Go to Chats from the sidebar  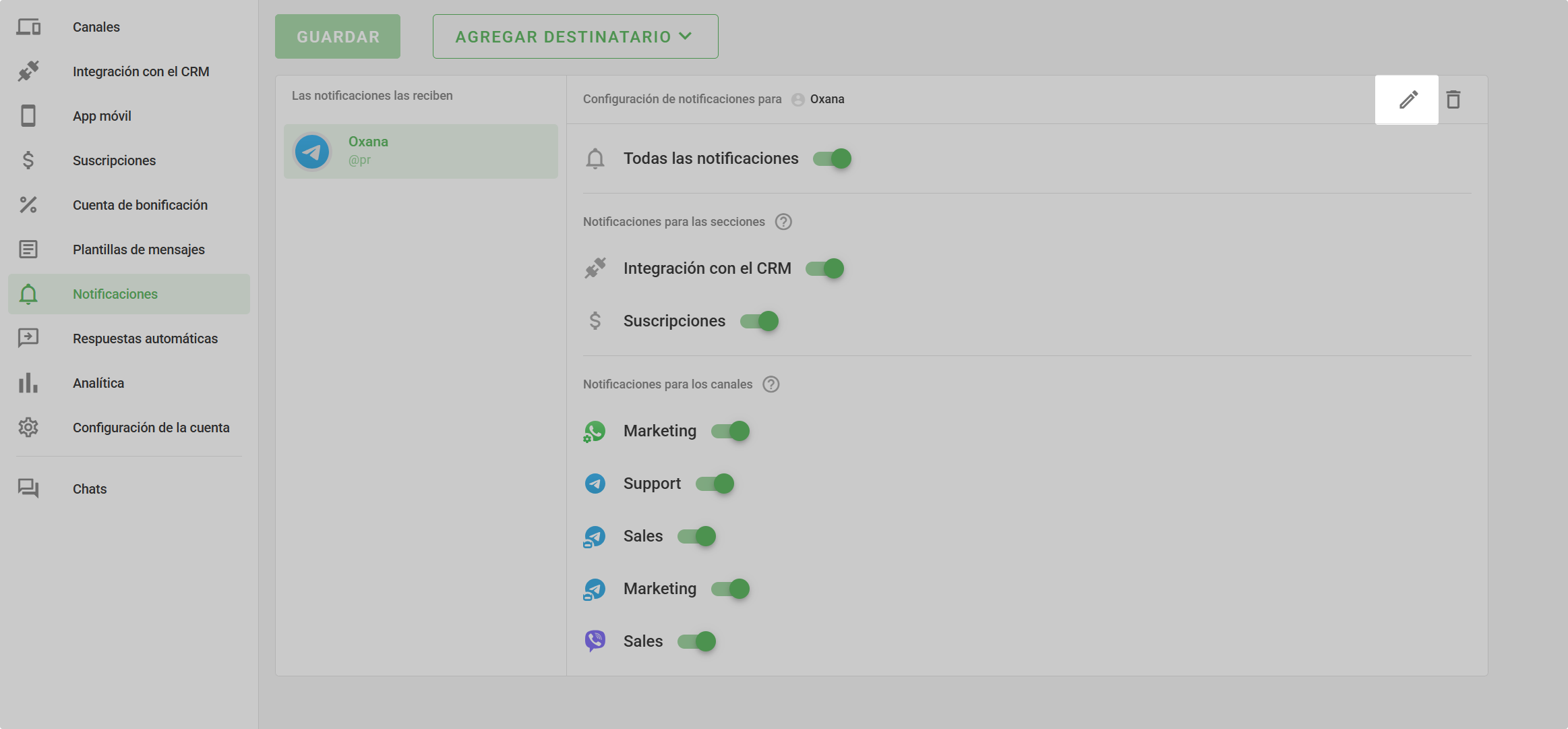pyautogui.click(x=129, y=489)
